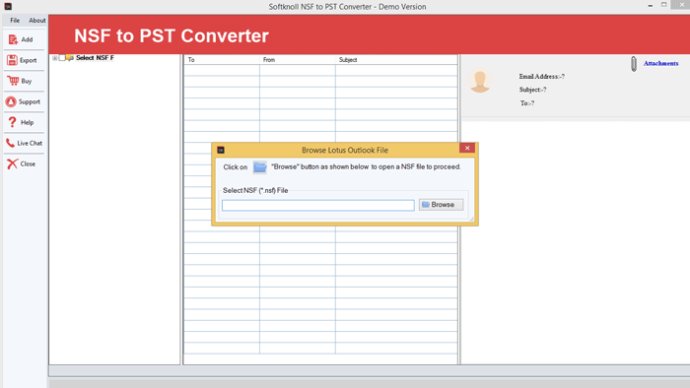
Task: Click folder icon in dialog instructions
Action: (x=260, y=167)
